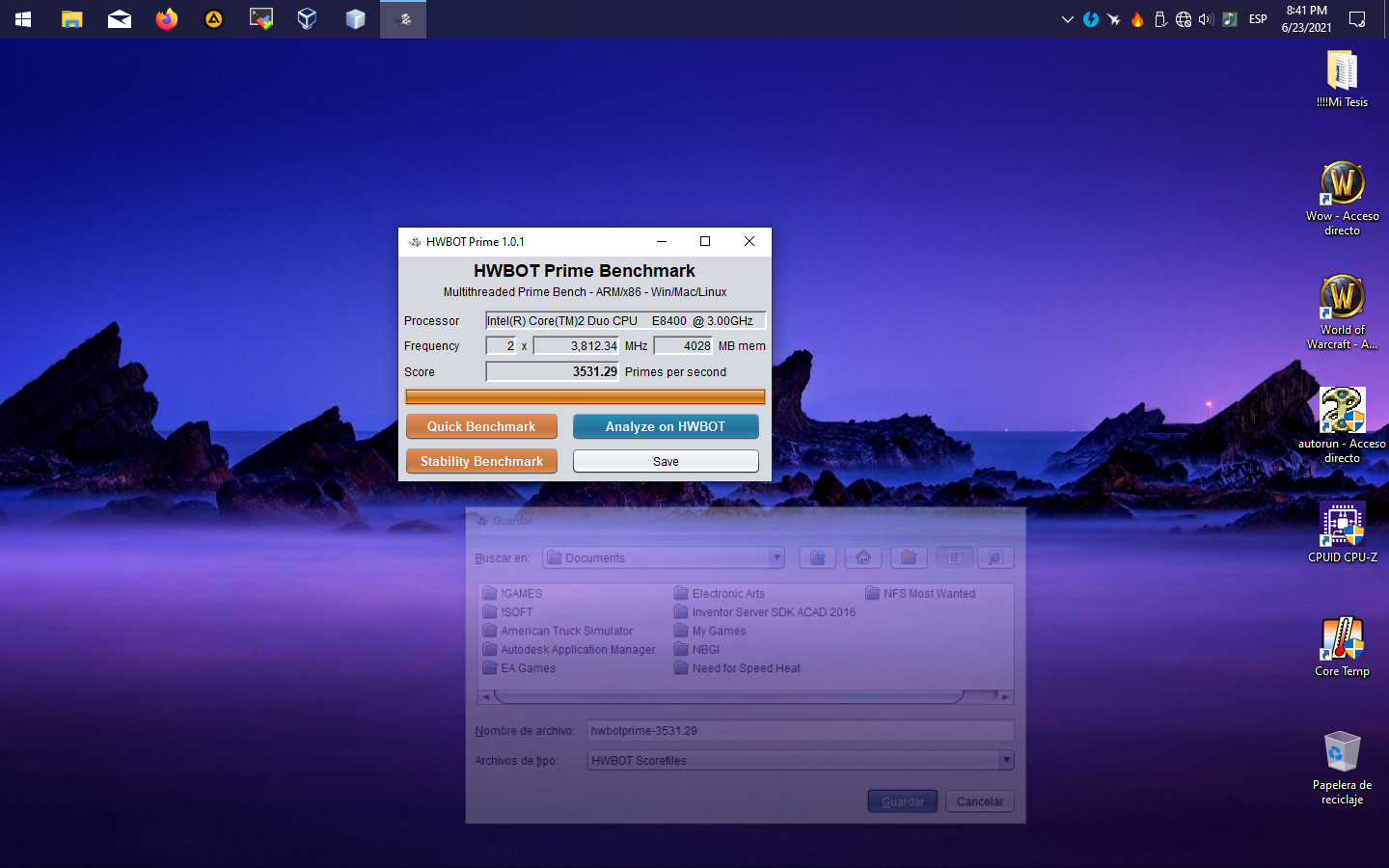Click the Save button in HWBOT Prime
This screenshot has width=1389, height=868.
tap(666, 461)
